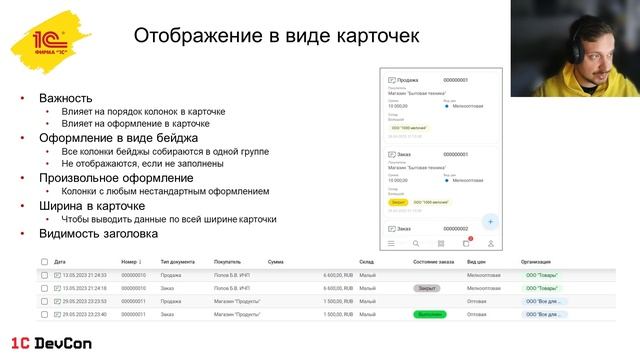
Task: Sort by the Покупатель column header
Action: pos(227,262)
